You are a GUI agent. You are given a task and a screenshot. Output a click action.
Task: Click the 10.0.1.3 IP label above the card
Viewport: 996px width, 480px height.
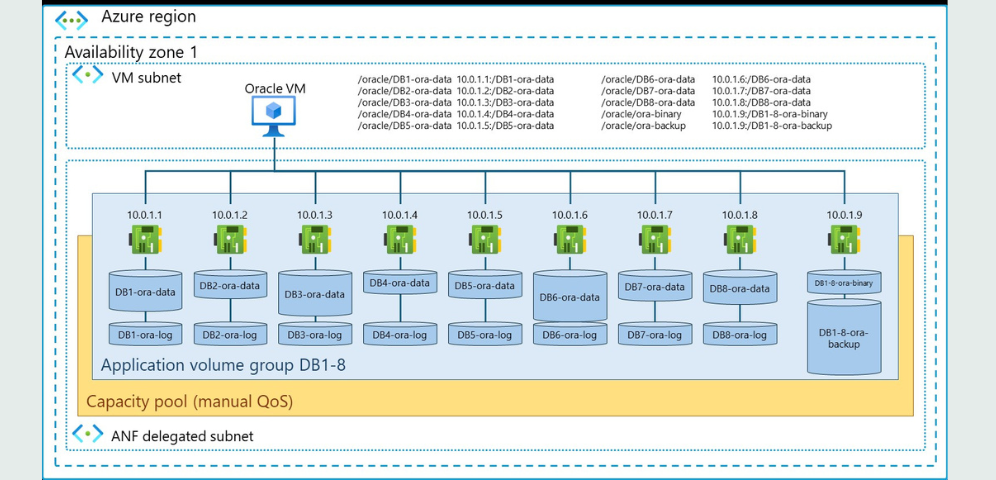click(x=315, y=215)
